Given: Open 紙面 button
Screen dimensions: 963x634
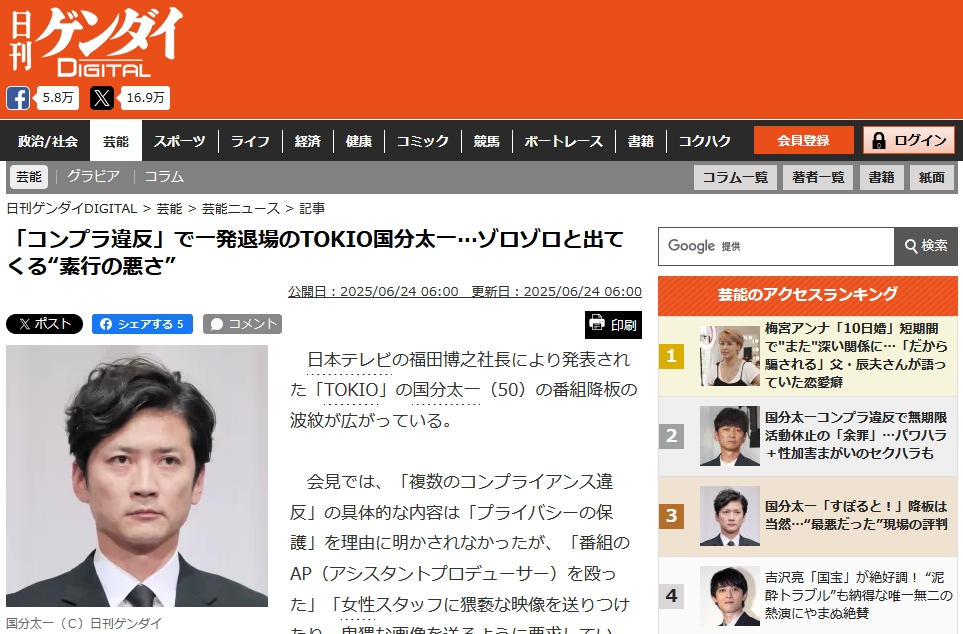Looking at the screenshot, I should point(932,178).
